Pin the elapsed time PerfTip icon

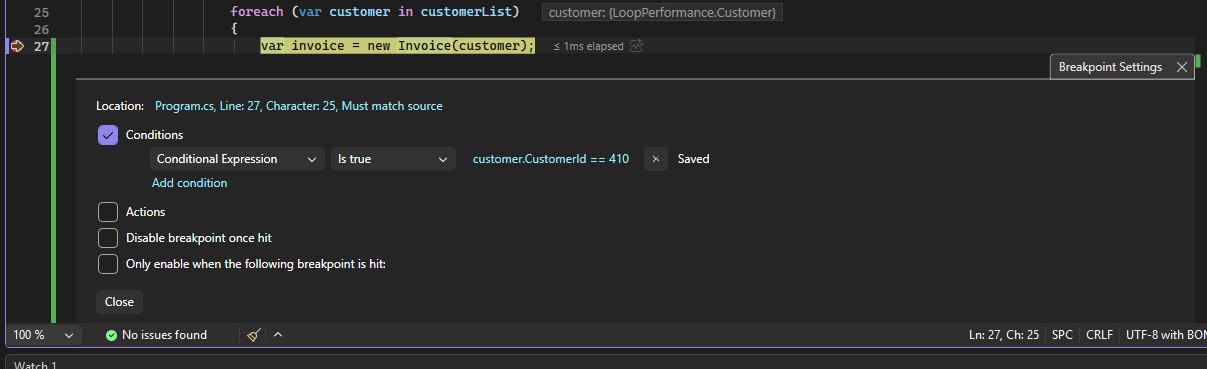(637, 46)
